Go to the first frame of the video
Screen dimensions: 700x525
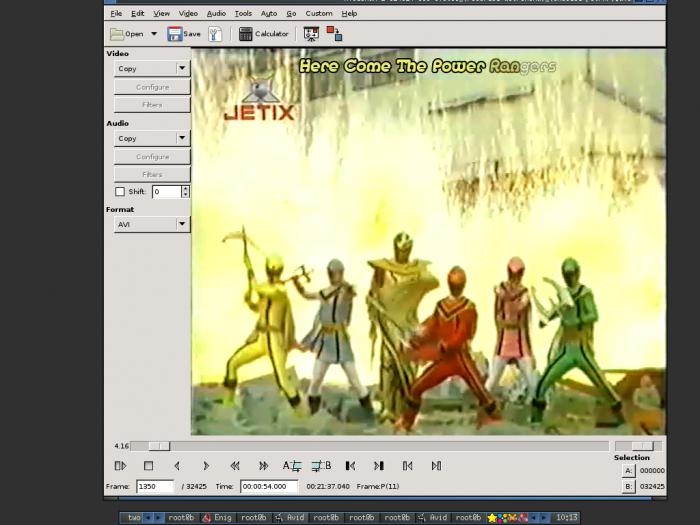pyautogui.click(x=408, y=466)
